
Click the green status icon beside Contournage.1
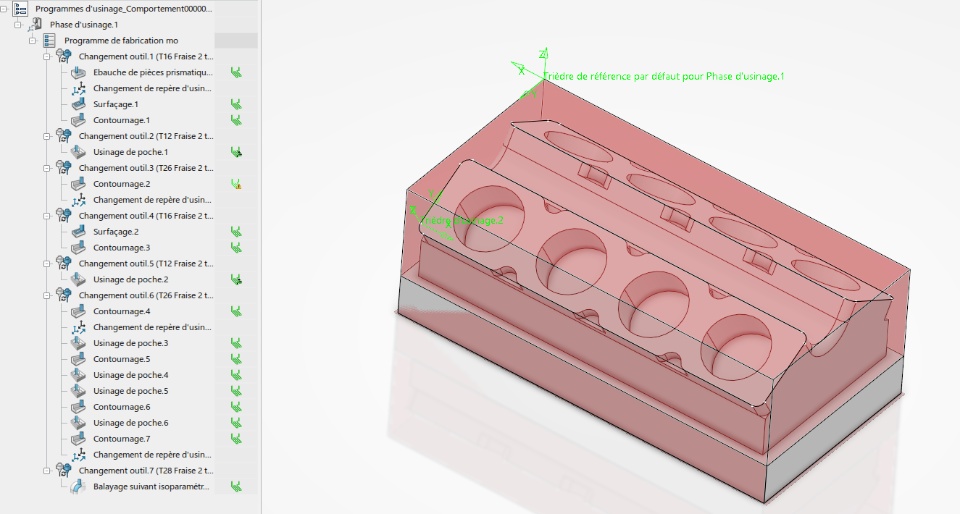[236, 120]
